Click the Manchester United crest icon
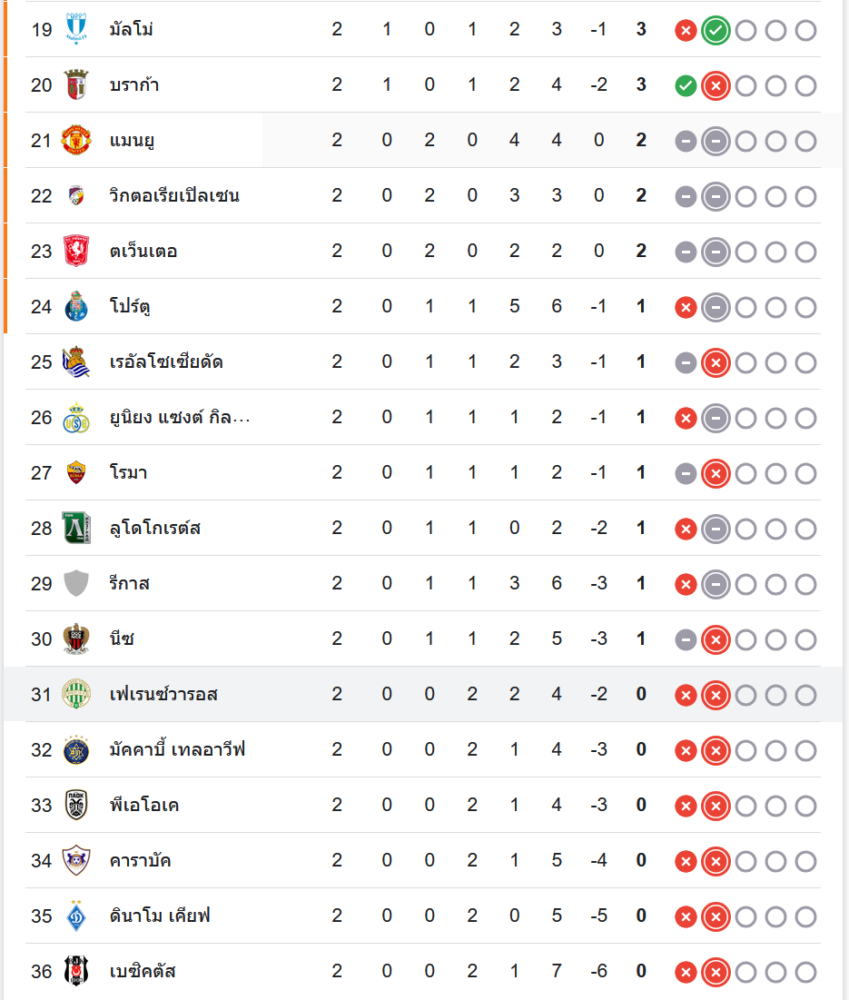The image size is (849, 1000). (76, 140)
